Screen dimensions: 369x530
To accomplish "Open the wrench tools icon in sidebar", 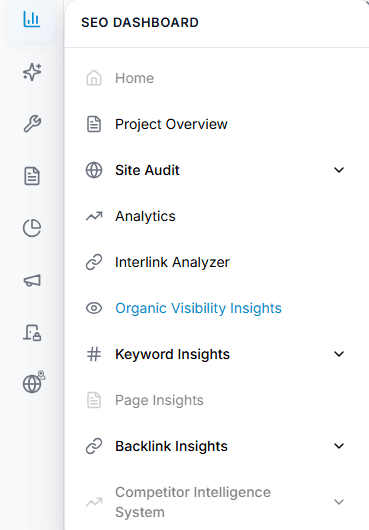I will (x=32, y=124).
